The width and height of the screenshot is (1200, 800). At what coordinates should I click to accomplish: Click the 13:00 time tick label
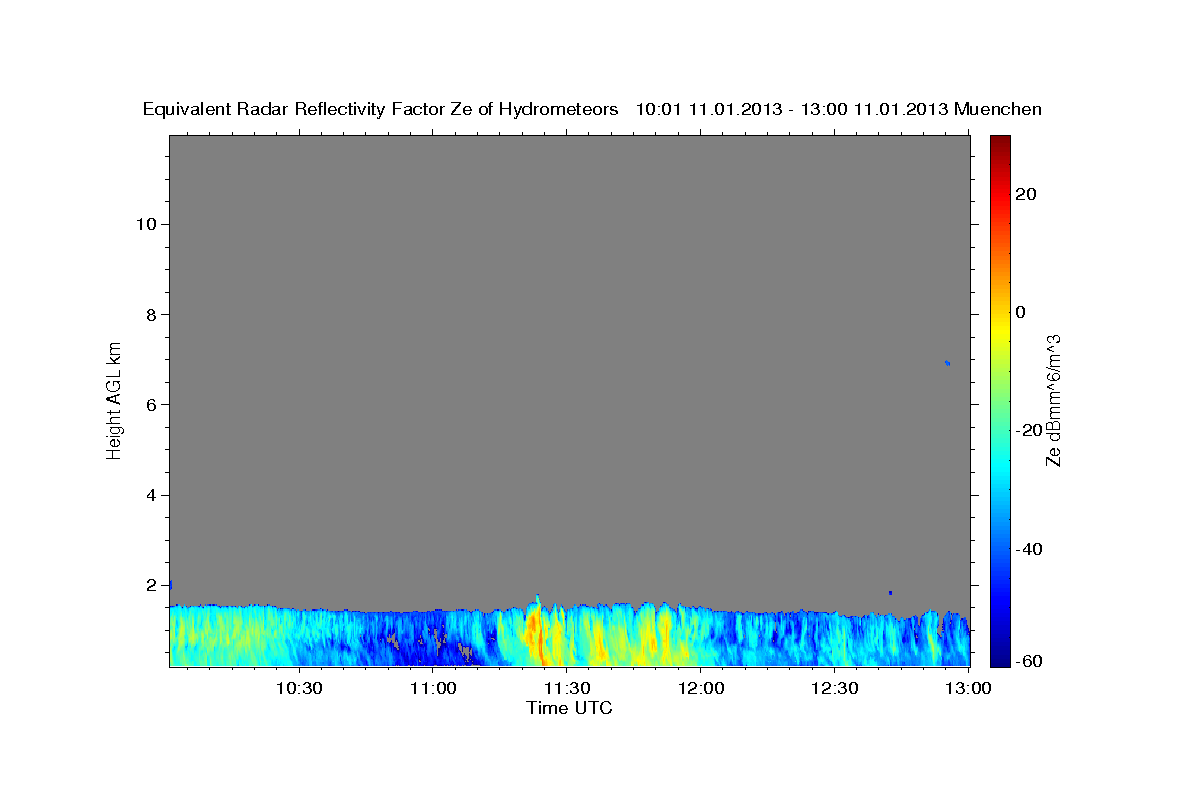968,688
